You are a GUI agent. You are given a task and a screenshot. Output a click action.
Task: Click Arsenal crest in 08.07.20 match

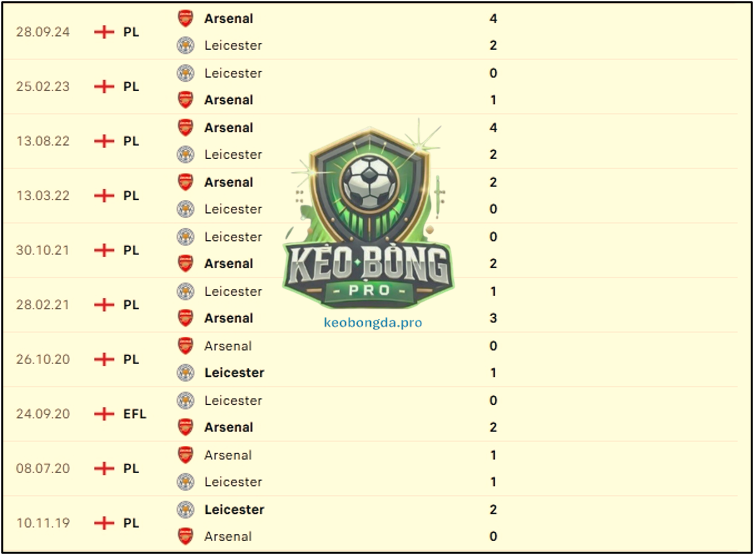(x=185, y=455)
